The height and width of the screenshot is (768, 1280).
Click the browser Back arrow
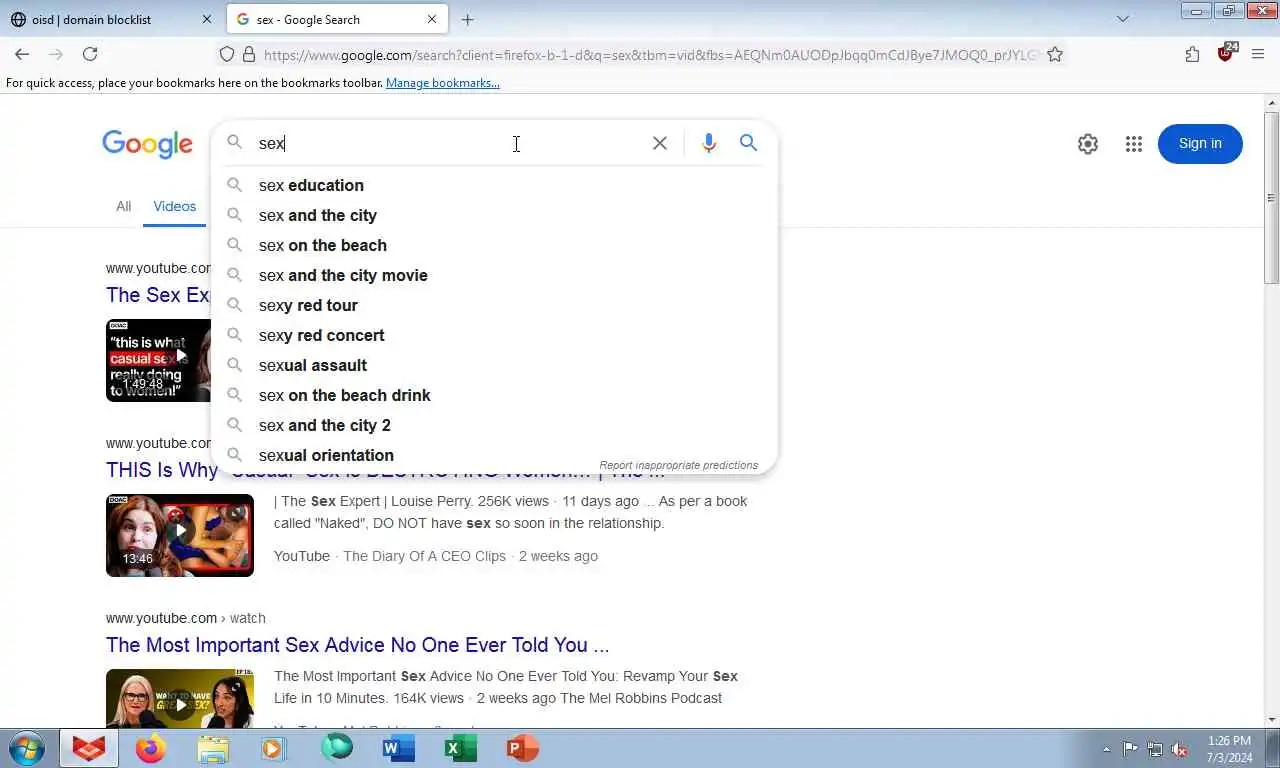pyautogui.click(x=22, y=54)
